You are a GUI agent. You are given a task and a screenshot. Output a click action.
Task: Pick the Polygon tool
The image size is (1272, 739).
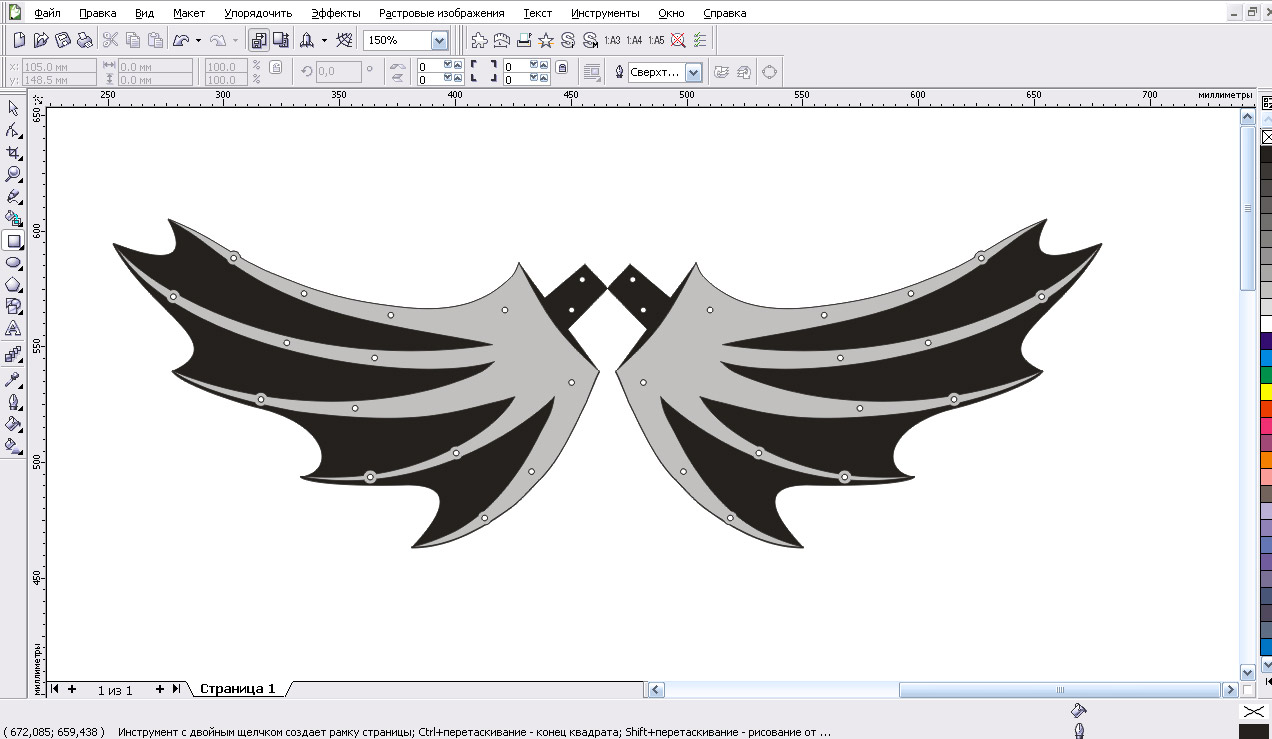[x=14, y=284]
